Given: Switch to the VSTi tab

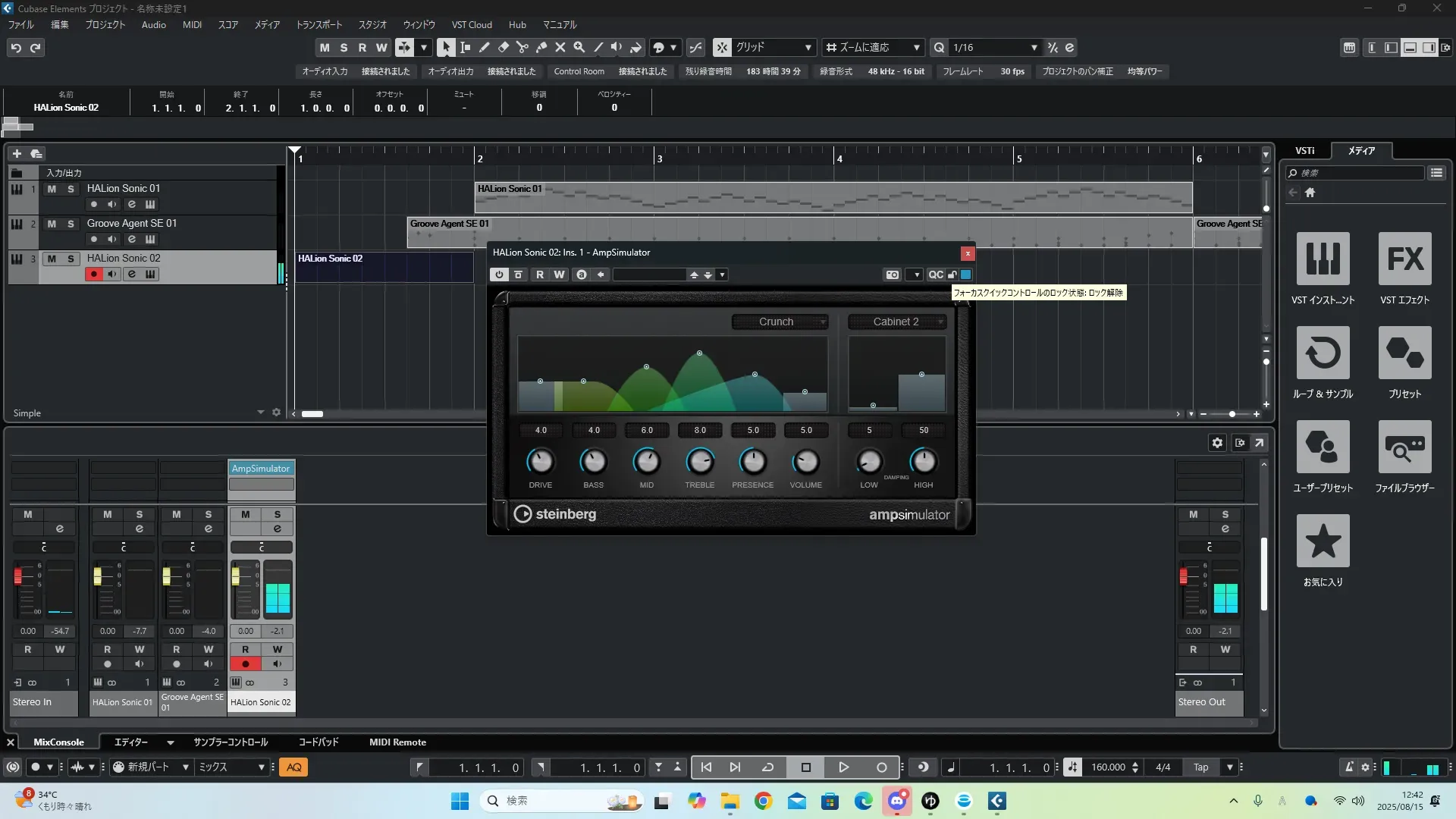Looking at the screenshot, I should 1304,150.
